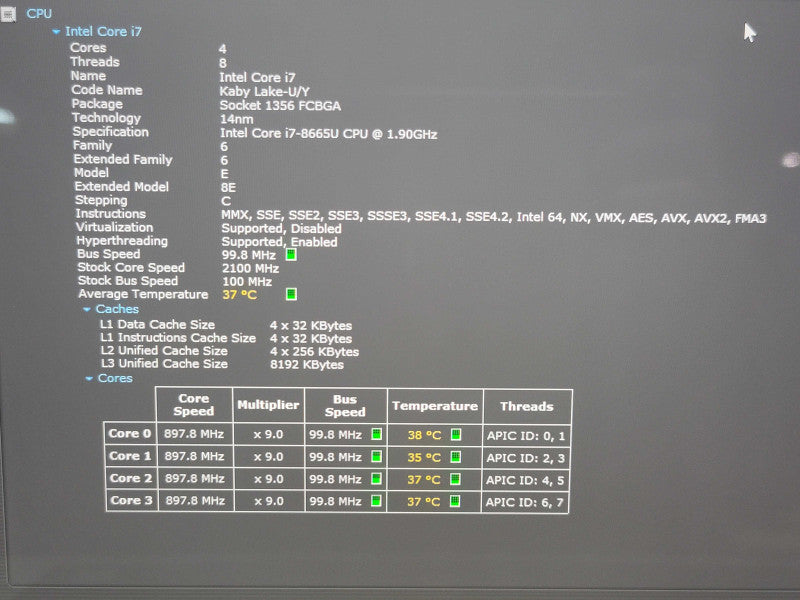Viewport: 800px width, 600px height.
Task: Click the Extended Model 8E value
Action: click(228, 187)
